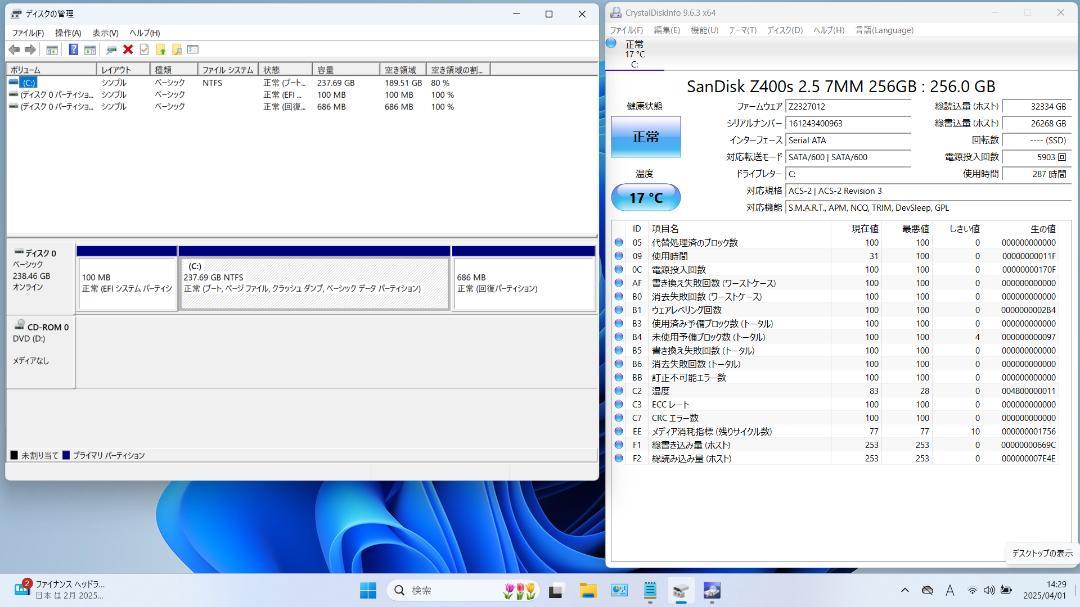Screen dimensions: 1080x607
Task: Click the drive connect icon left of red X
Action: [112, 50]
